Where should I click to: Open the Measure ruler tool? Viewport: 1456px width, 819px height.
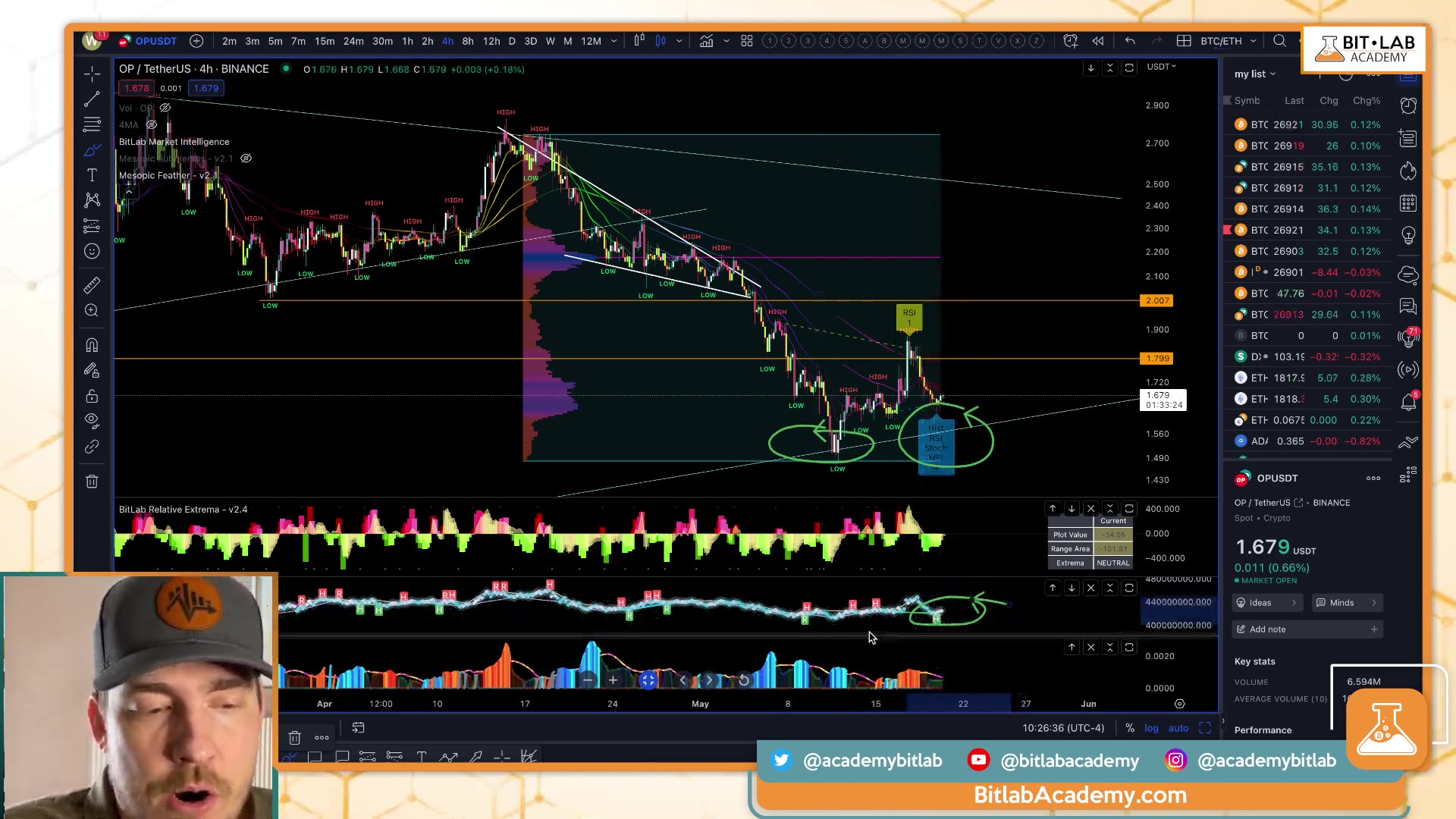(x=92, y=285)
